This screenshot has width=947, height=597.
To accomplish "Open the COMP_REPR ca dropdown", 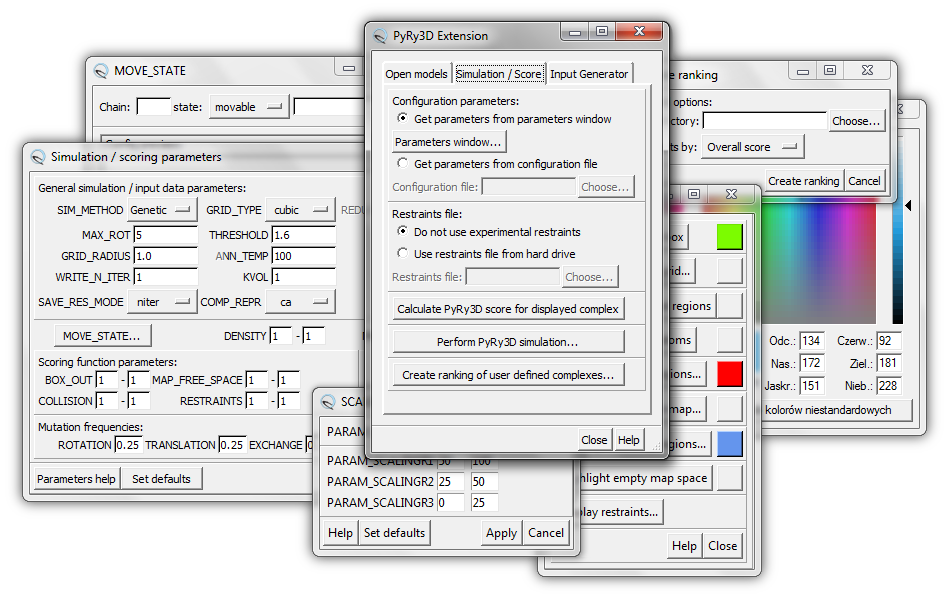I will [x=301, y=302].
